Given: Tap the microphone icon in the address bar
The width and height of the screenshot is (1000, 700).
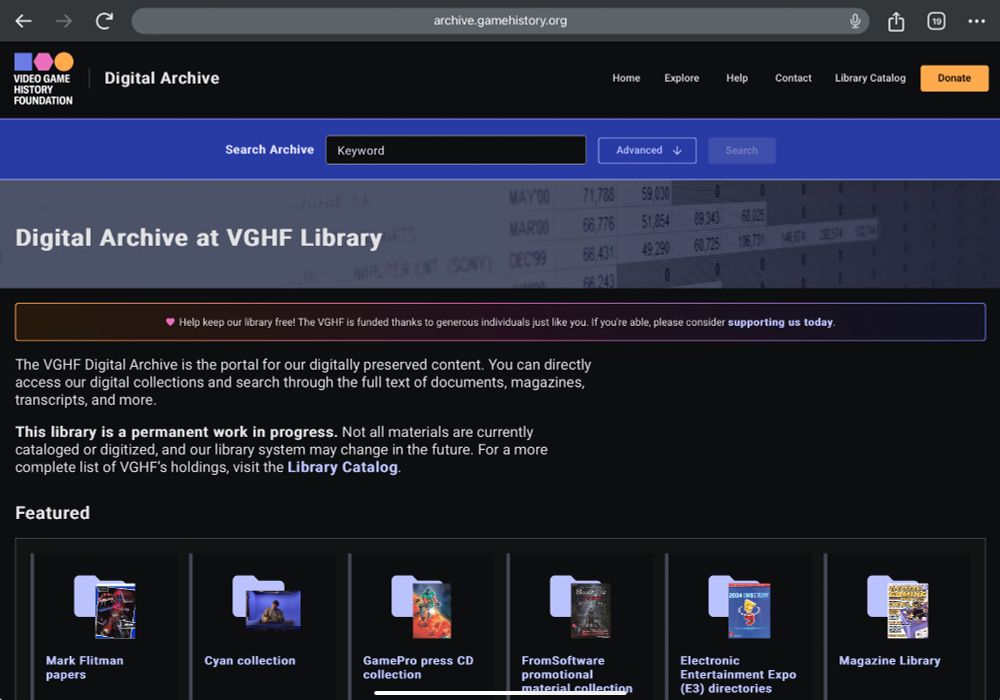Looking at the screenshot, I should (x=855, y=21).
